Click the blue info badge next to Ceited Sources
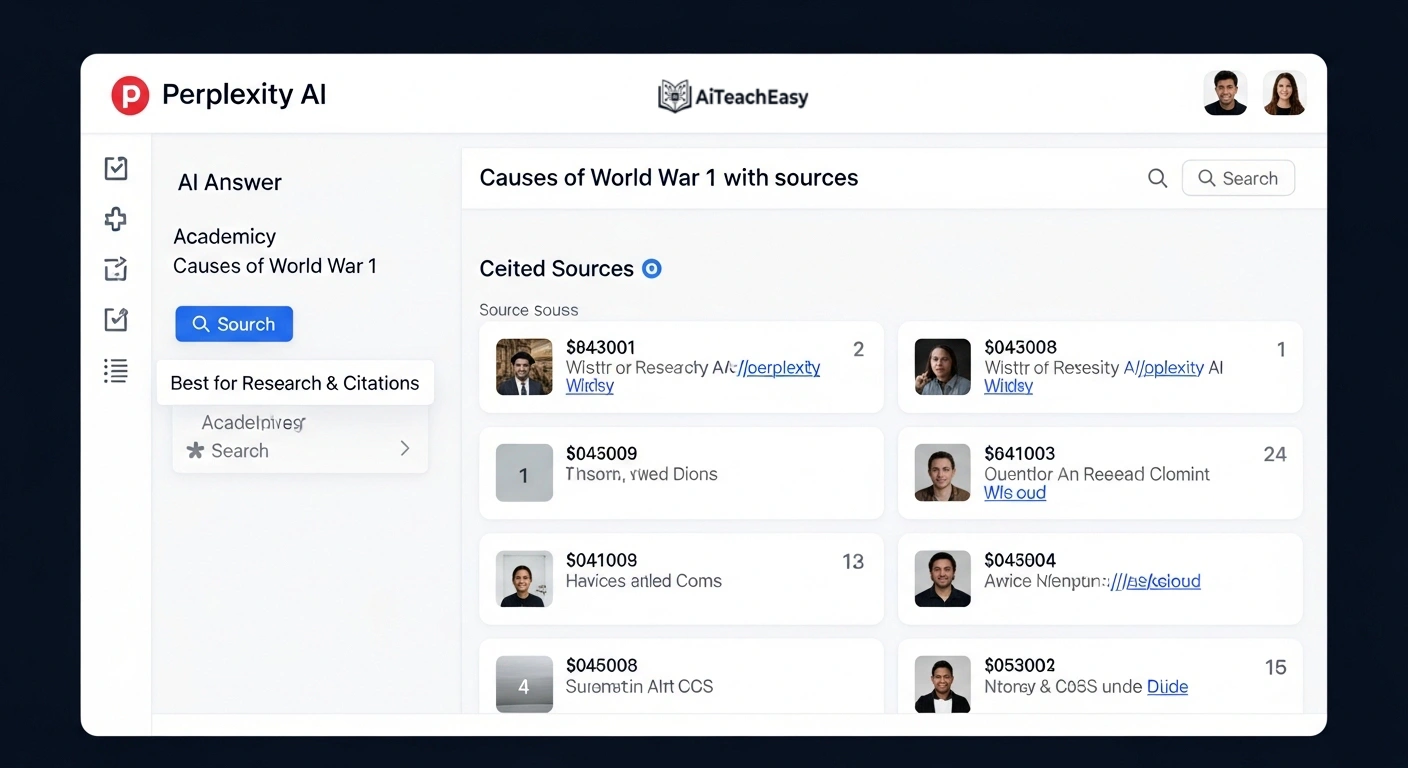 coord(651,268)
